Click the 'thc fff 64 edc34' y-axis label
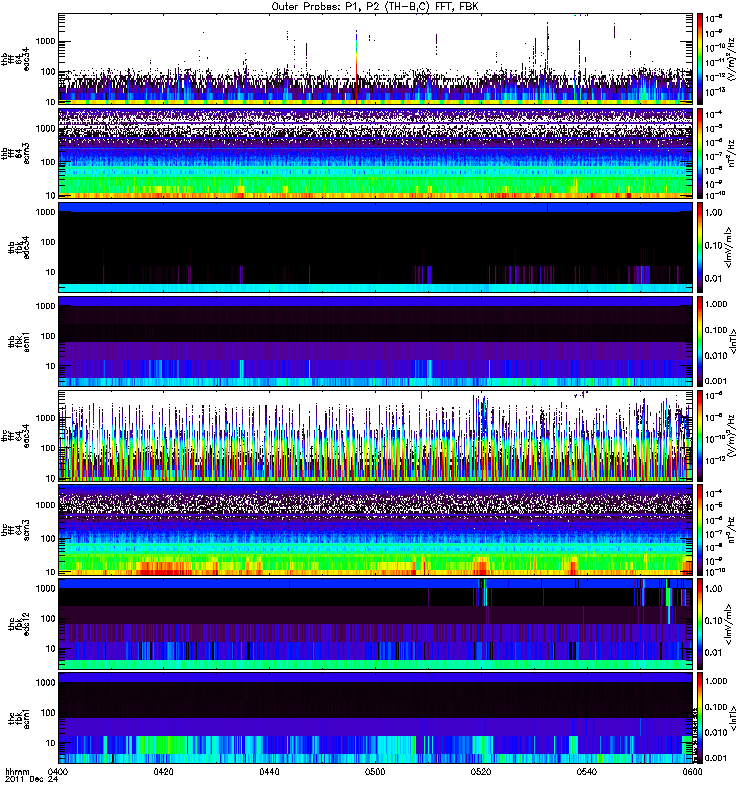The height and width of the screenshot is (800, 750). point(15,436)
